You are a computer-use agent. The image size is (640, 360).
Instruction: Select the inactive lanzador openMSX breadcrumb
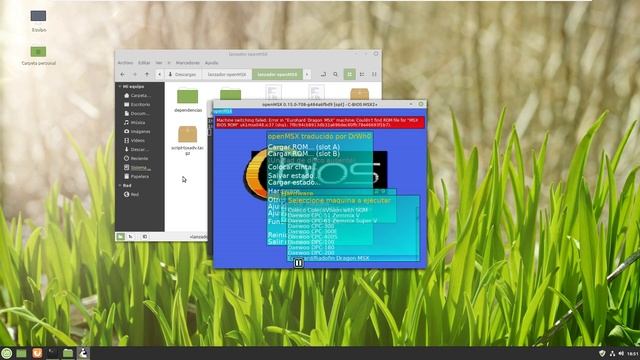click(227, 74)
